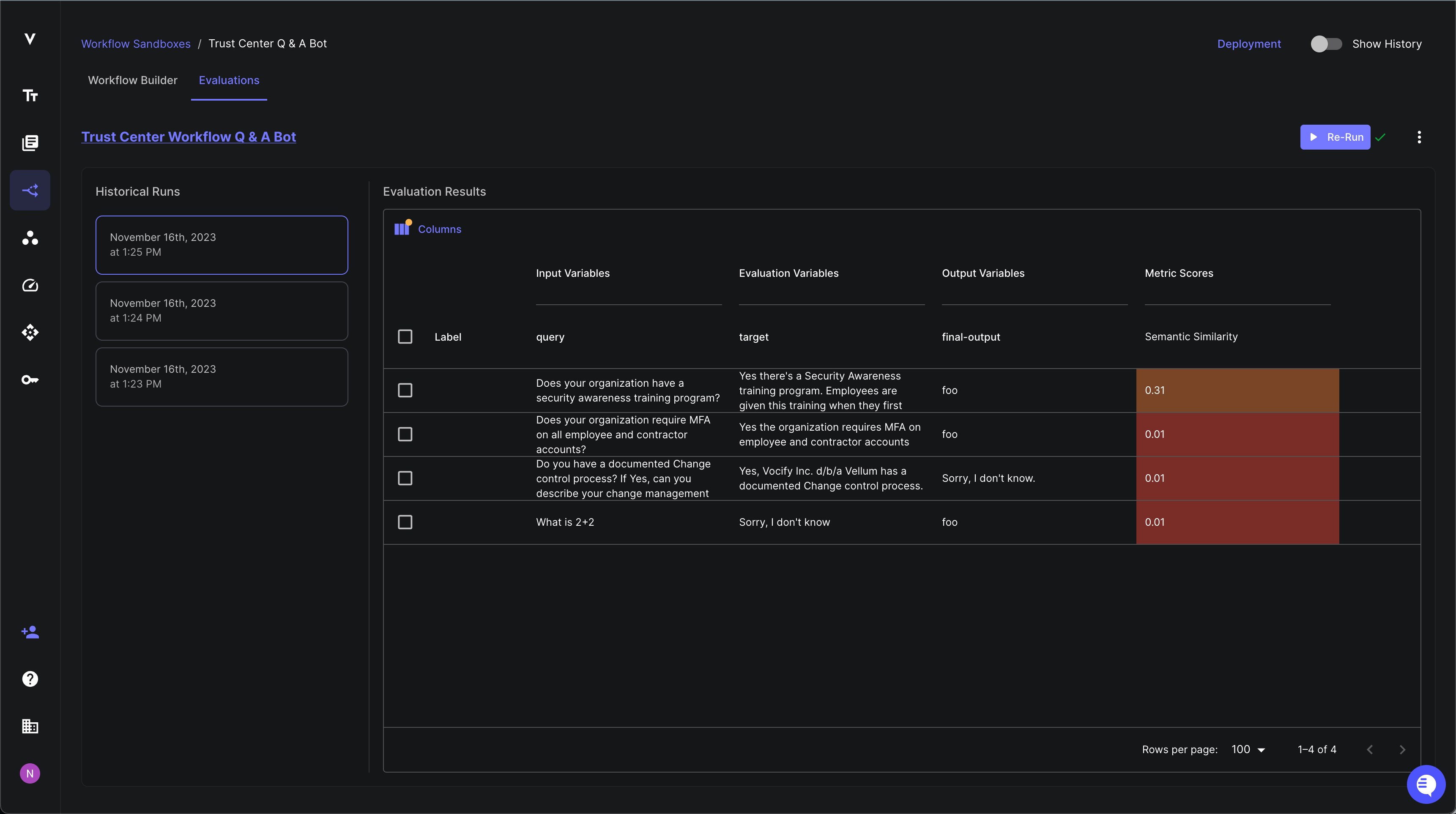The image size is (1456, 814).
Task: Check the 'What is 2+2' row checkbox
Action: tap(405, 522)
